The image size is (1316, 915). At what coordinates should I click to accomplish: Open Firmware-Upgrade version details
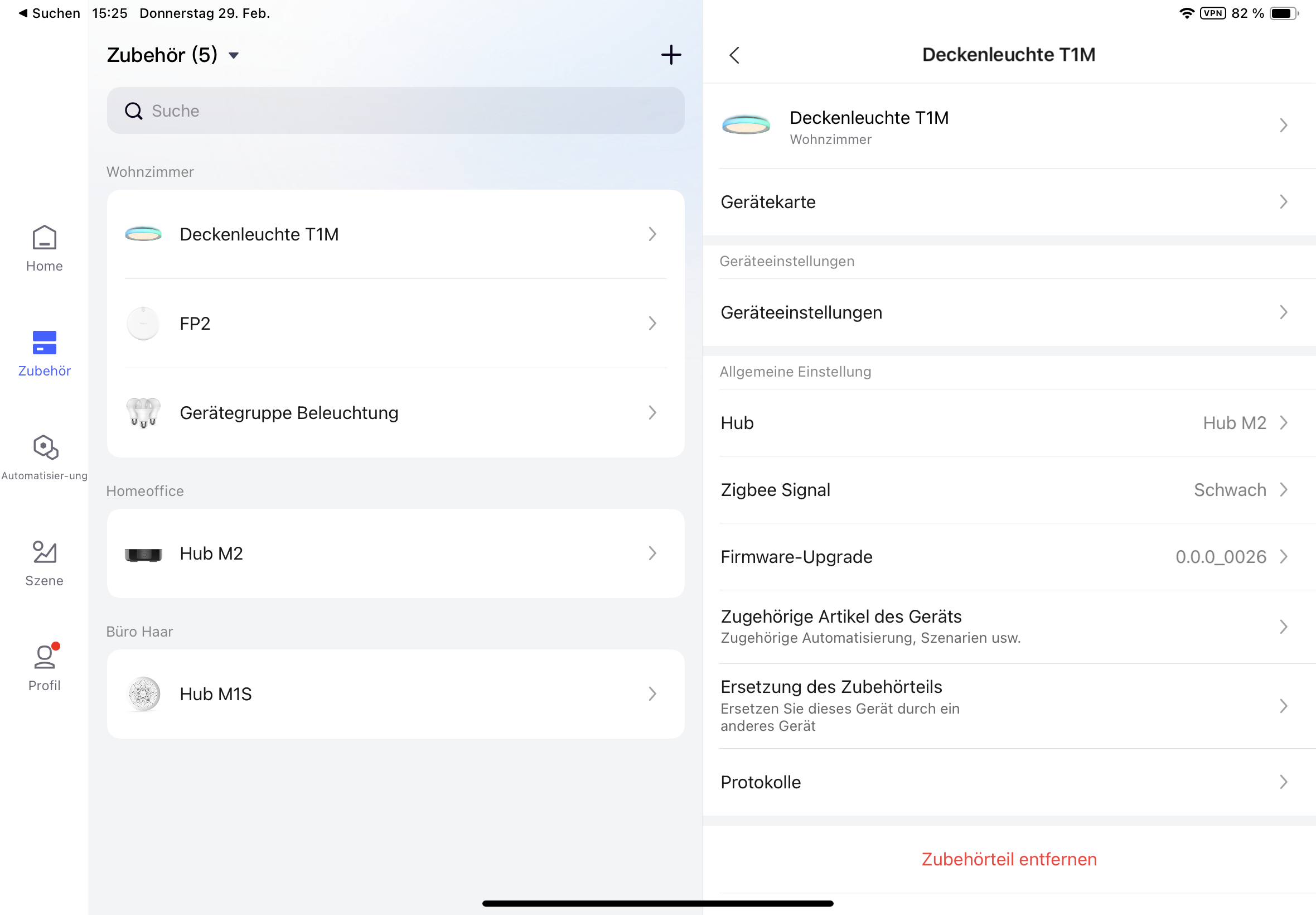point(1008,557)
